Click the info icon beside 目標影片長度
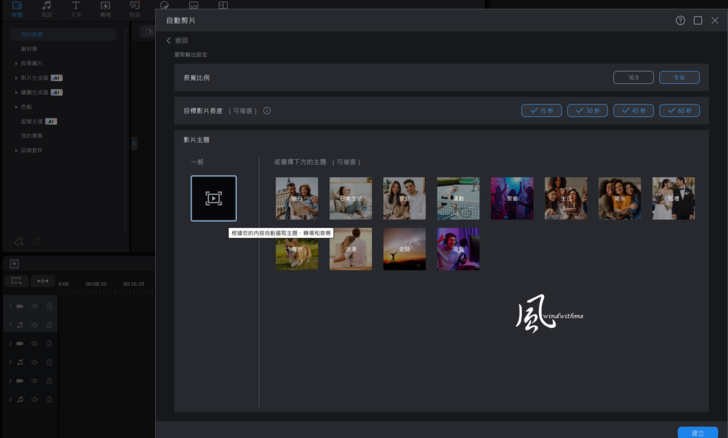The height and width of the screenshot is (438, 728). (x=267, y=111)
